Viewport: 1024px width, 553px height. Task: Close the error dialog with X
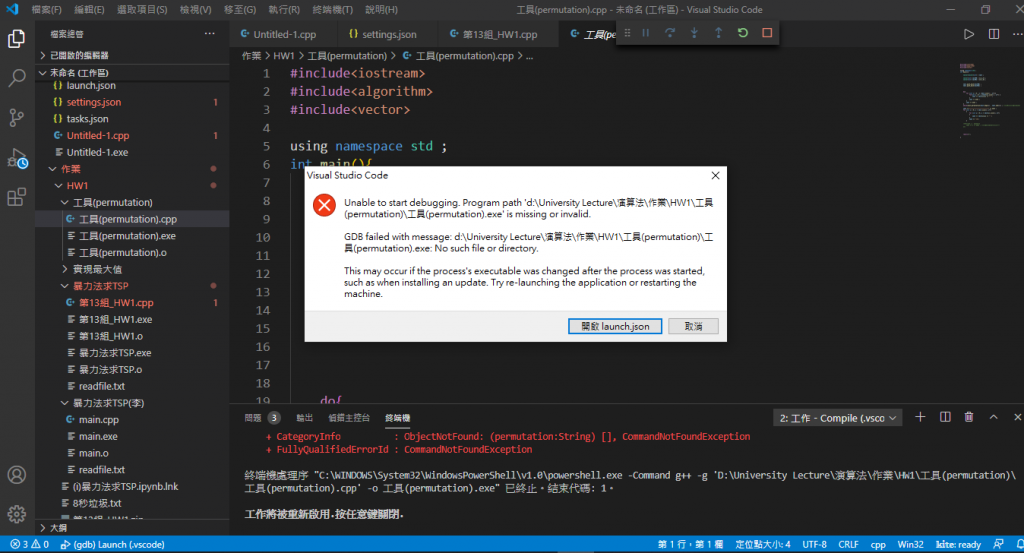tap(715, 176)
